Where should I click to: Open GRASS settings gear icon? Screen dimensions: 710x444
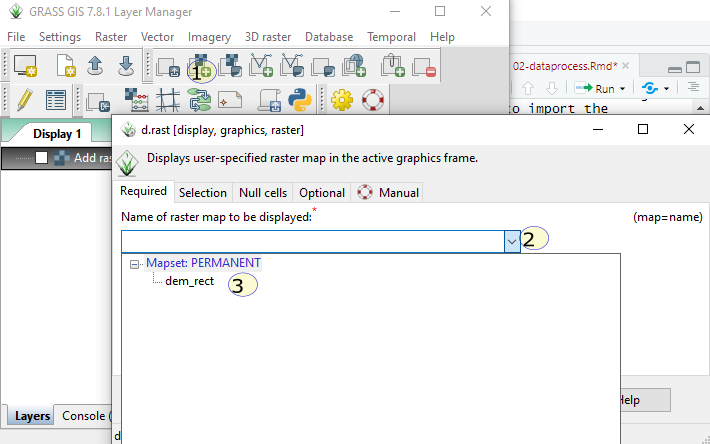click(x=343, y=100)
